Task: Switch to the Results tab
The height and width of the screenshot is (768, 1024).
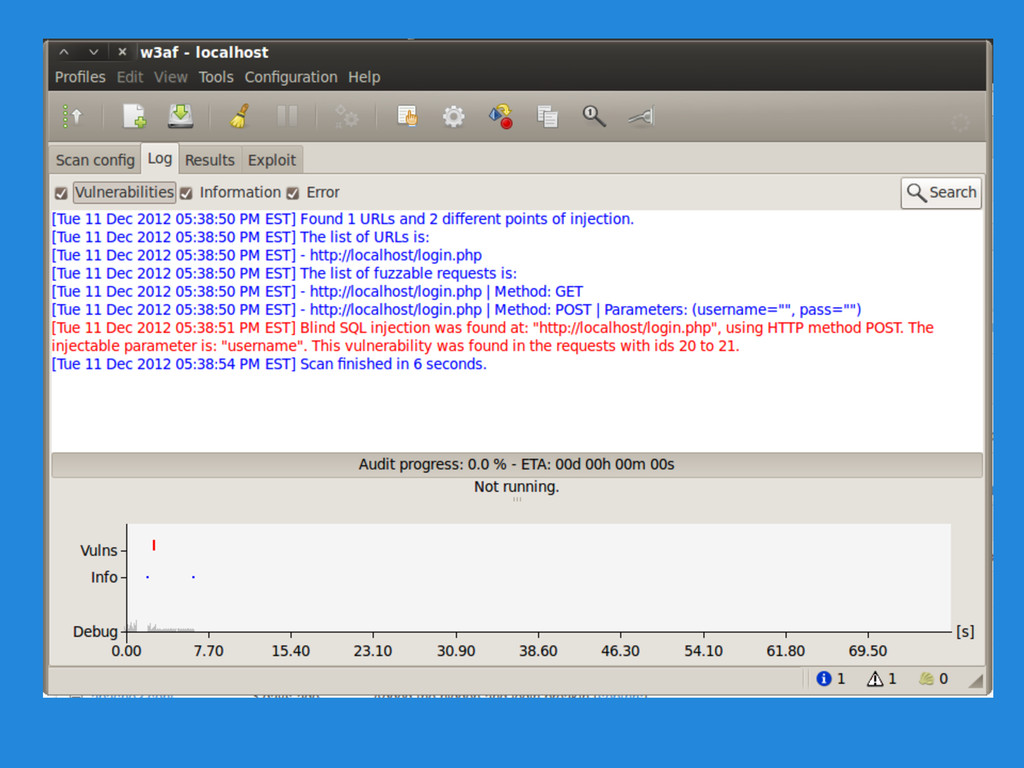Action: pos(210,160)
